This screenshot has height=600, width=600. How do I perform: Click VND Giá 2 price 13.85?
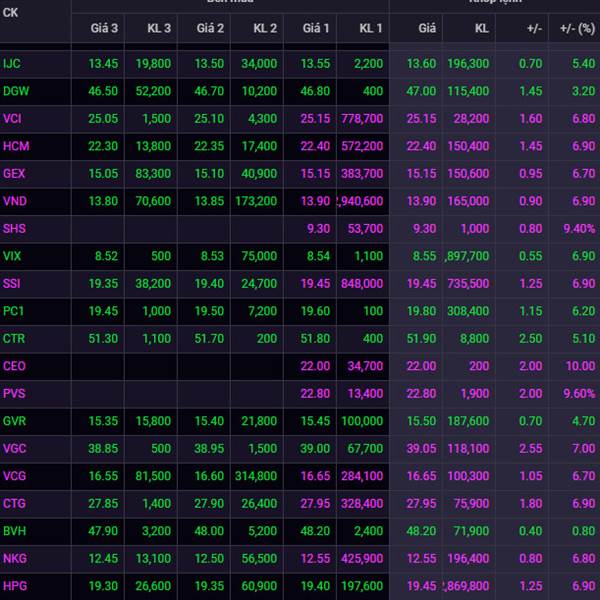[209, 201]
